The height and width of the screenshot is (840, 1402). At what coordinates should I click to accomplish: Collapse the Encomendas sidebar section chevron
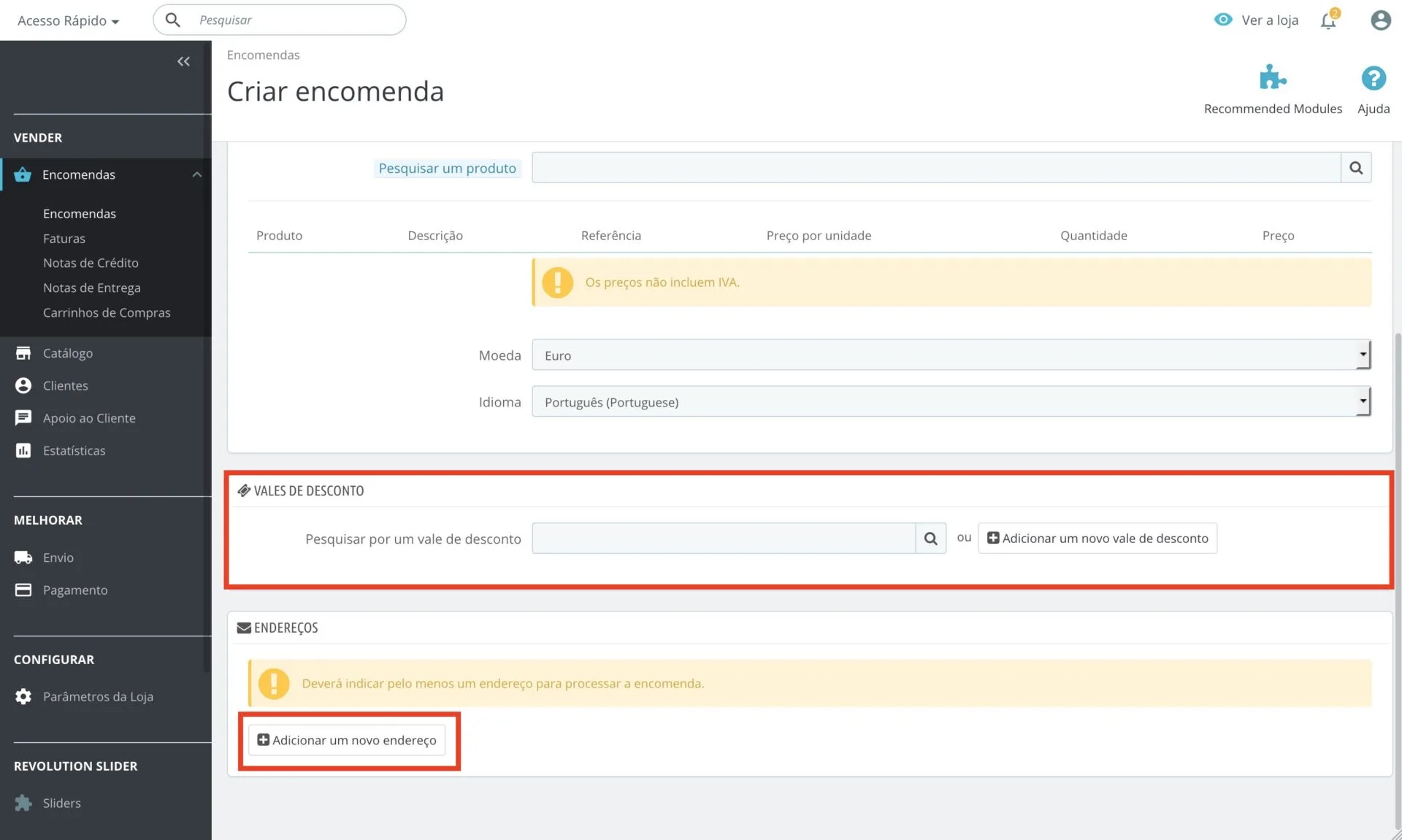tap(196, 174)
